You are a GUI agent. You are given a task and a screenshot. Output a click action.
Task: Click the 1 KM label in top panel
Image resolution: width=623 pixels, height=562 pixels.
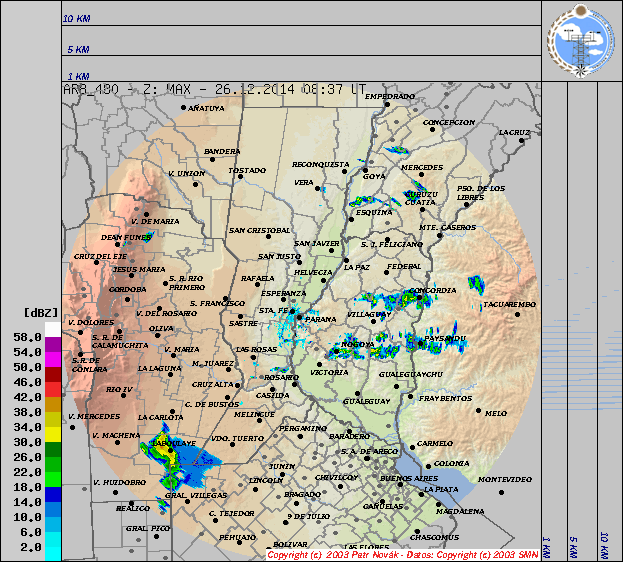78,76
